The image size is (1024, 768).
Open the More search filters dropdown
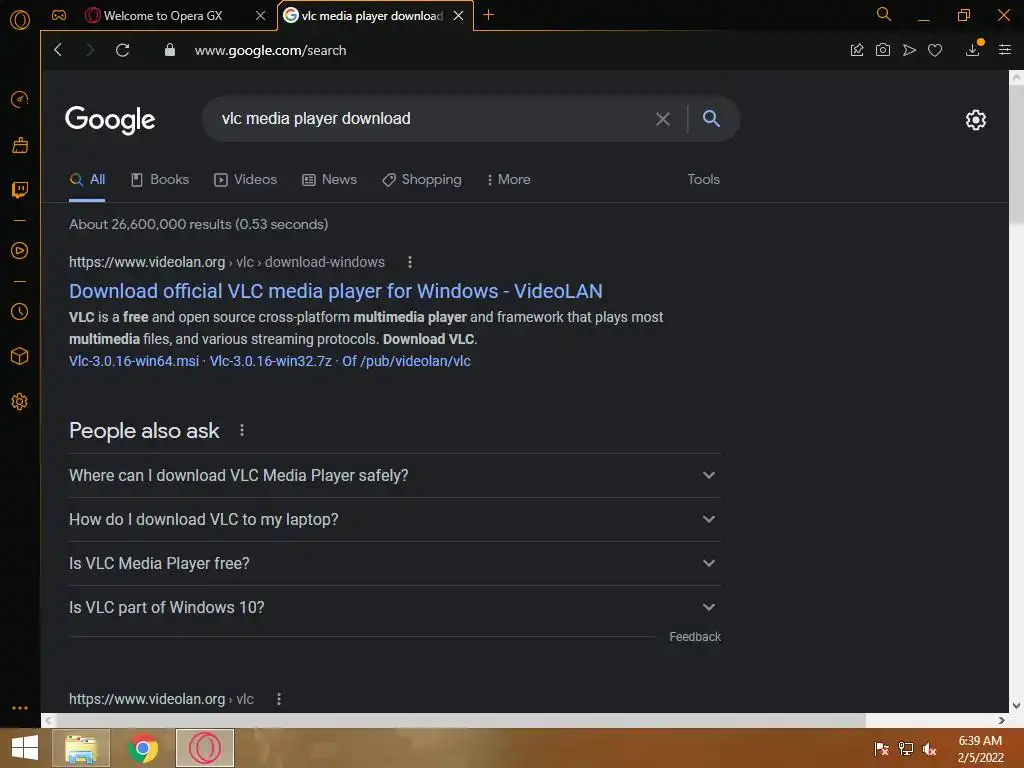pyautogui.click(x=509, y=180)
